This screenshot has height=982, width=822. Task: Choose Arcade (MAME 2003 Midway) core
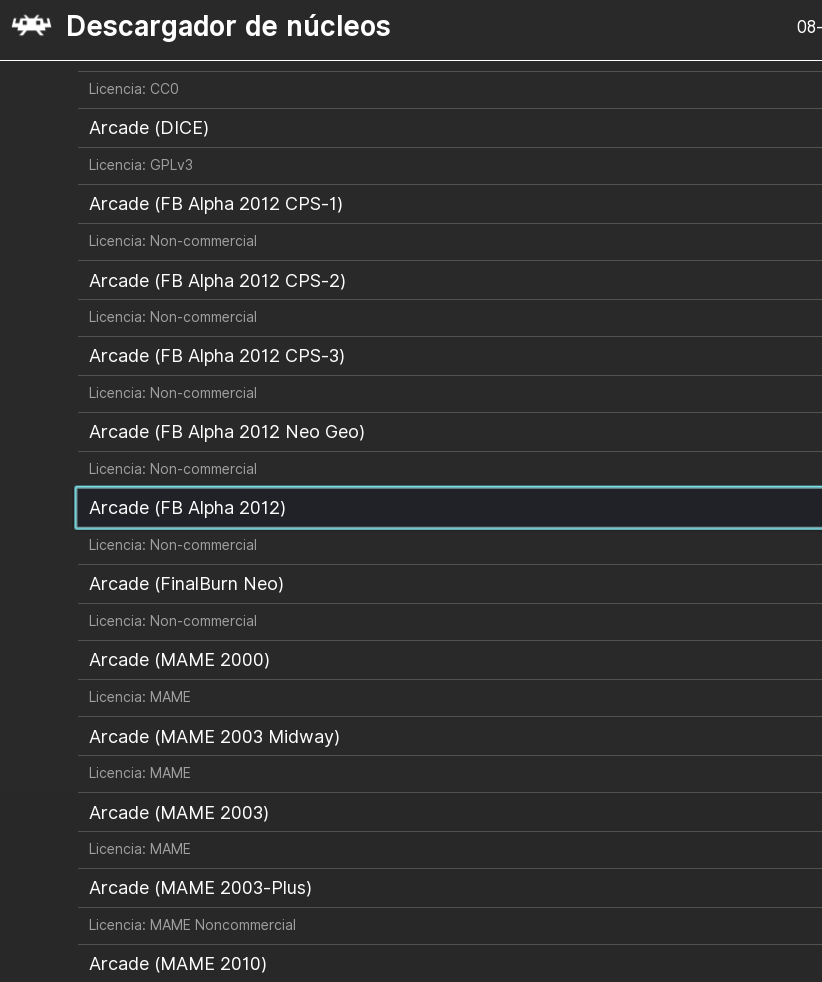click(215, 737)
